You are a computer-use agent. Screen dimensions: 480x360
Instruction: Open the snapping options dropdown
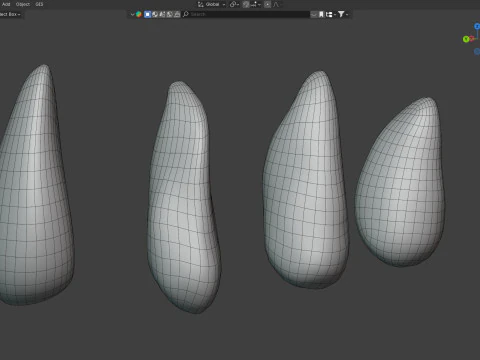(256, 4)
